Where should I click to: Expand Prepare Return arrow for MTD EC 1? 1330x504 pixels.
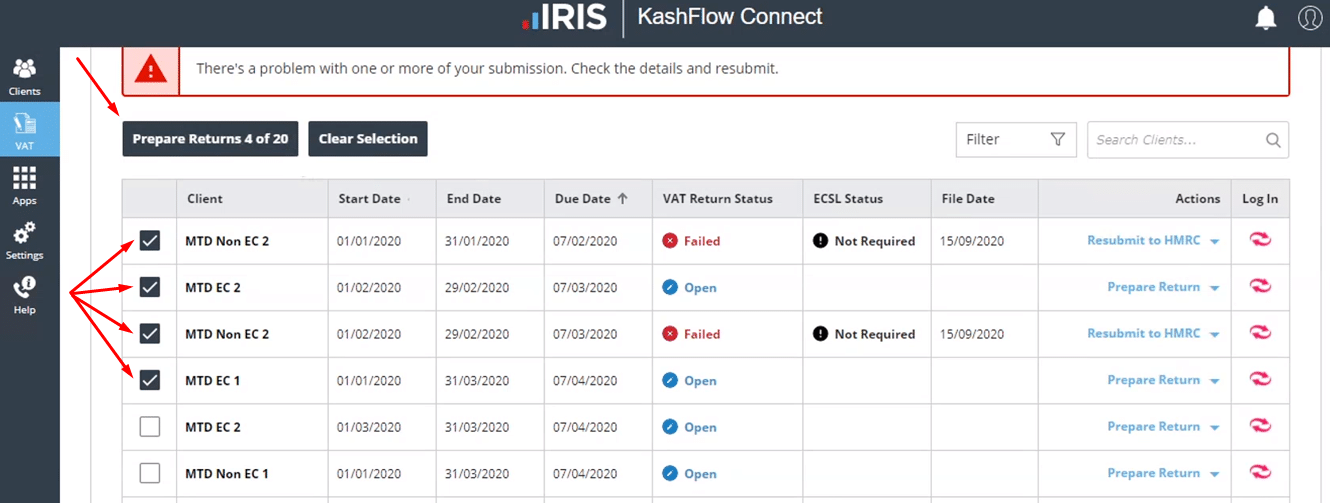click(1214, 381)
